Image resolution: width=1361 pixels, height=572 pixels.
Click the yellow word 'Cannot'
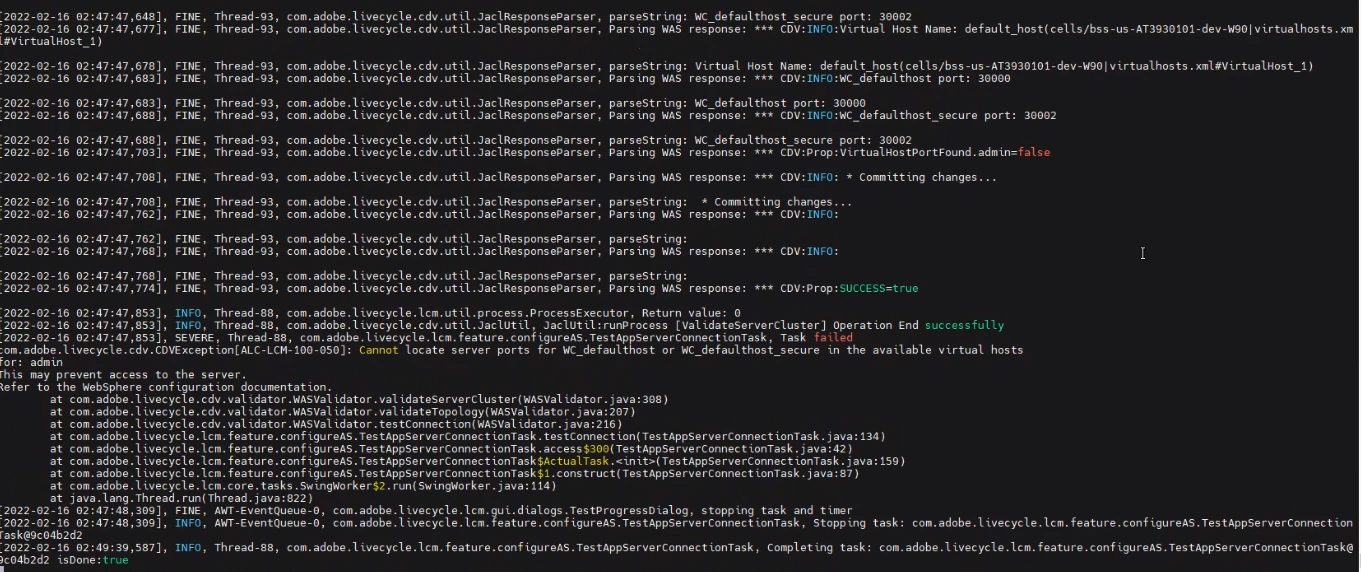(x=379, y=350)
